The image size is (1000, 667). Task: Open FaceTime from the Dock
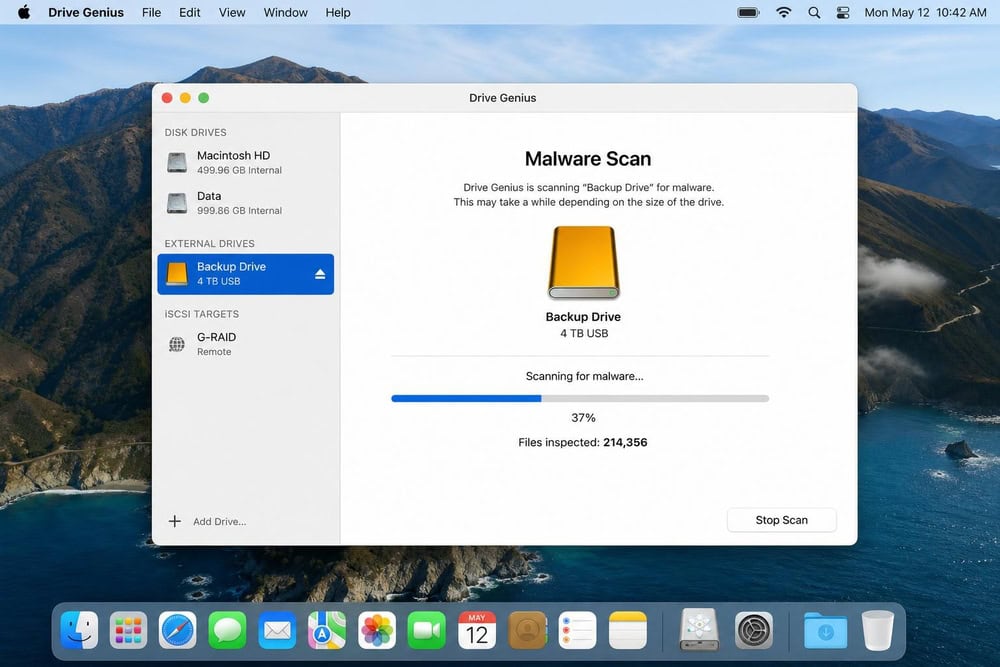pyautogui.click(x=427, y=630)
